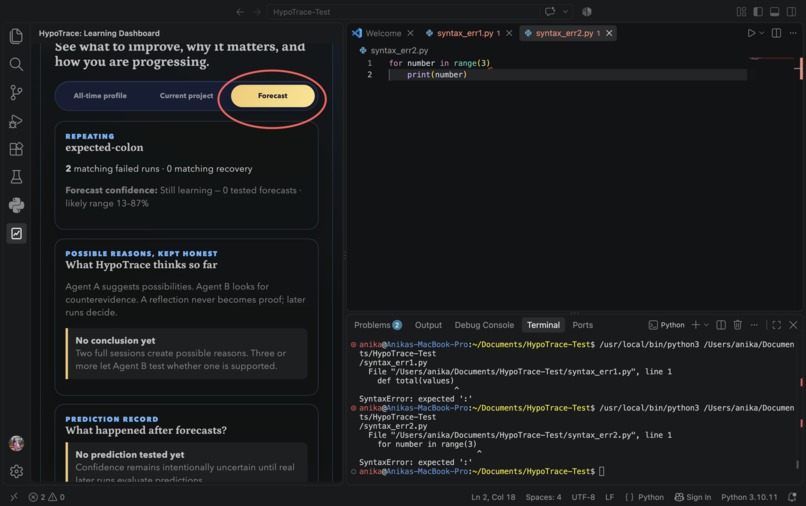Click the remote window indicator in status bar
Viewport: 806px width, 506px height.
coord(14,497)
